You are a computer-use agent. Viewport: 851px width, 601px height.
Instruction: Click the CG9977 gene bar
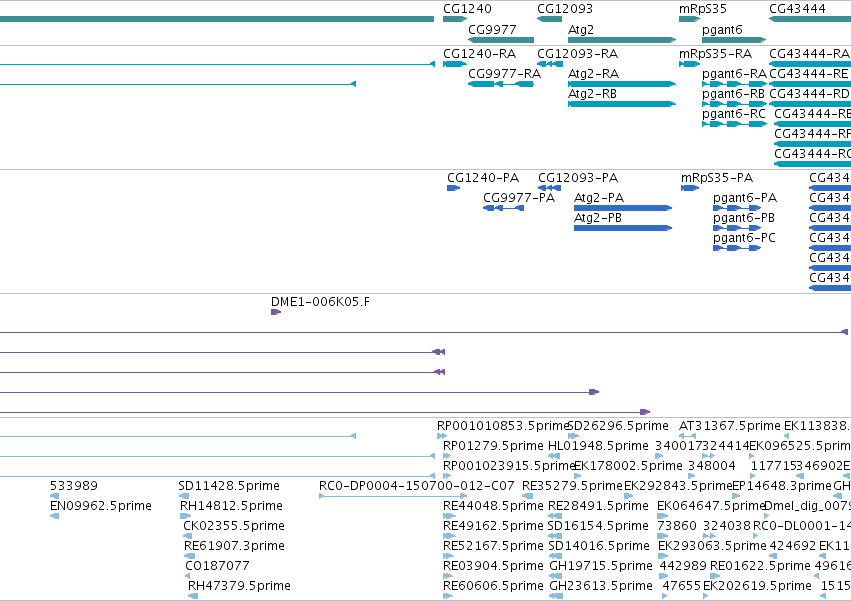[x=501, y=40]
